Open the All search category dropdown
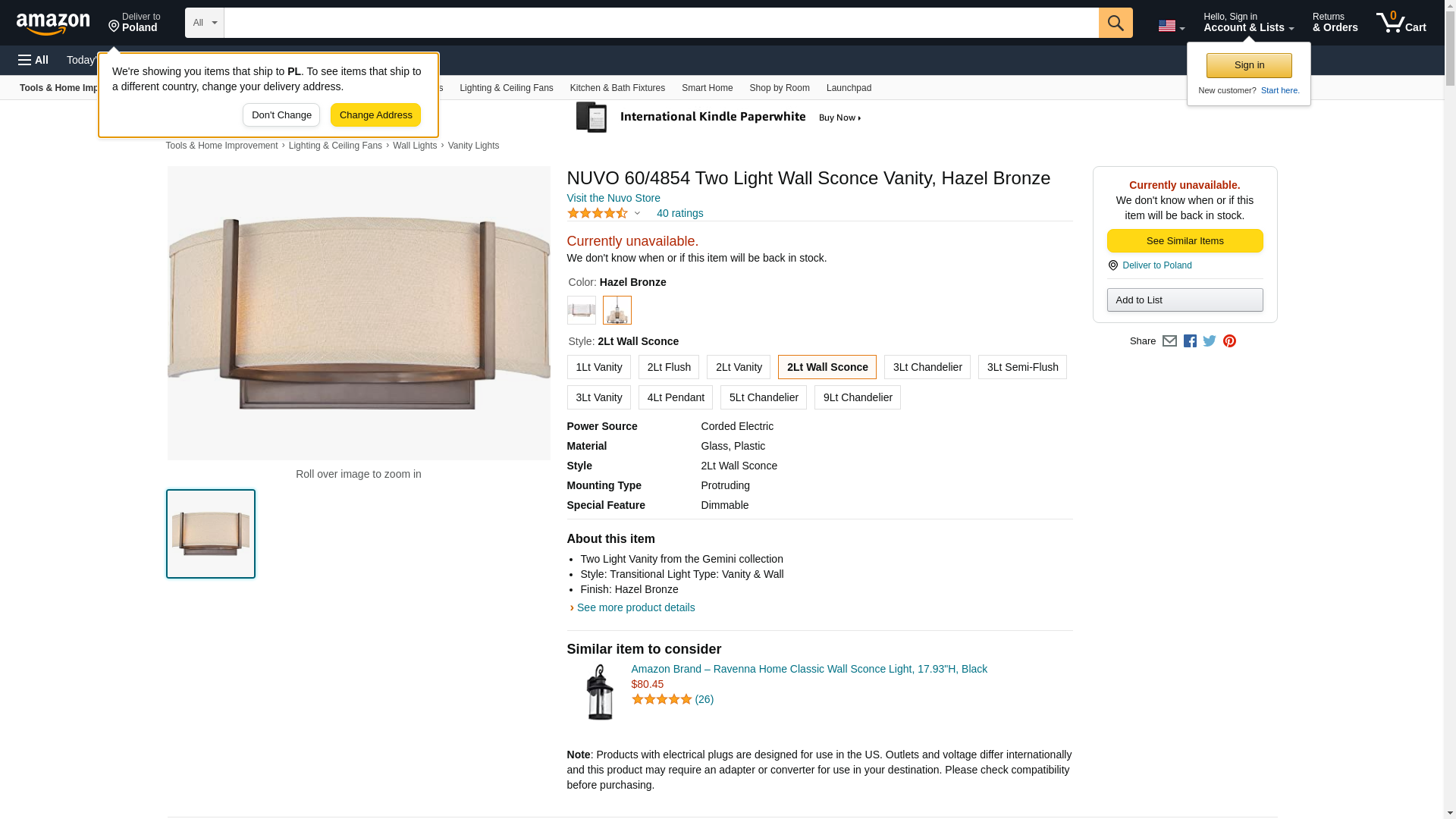1456x819 pixels. 204,23
